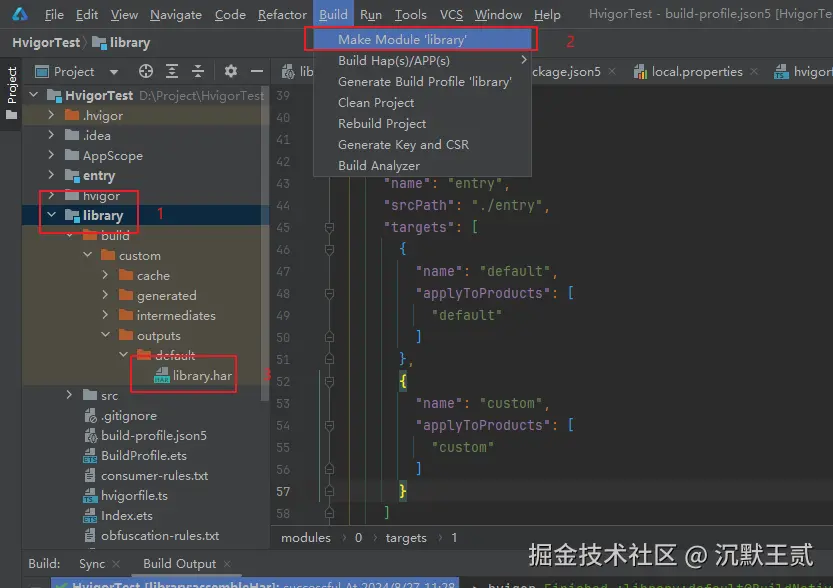833x588 pixels.
Task: Select consumer-rules.txt file
Action: tap(146, 475)
